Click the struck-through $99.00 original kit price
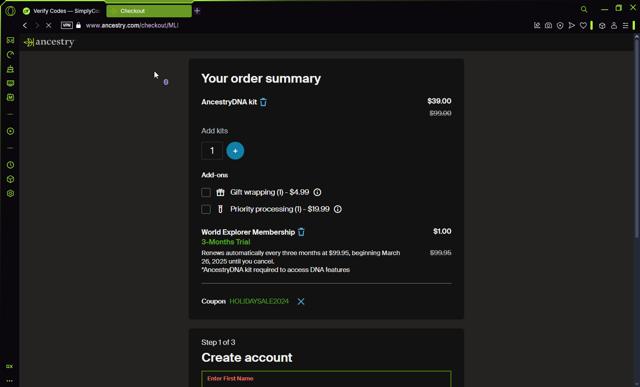This screenshot has width=640, height=387. [440, 113]
